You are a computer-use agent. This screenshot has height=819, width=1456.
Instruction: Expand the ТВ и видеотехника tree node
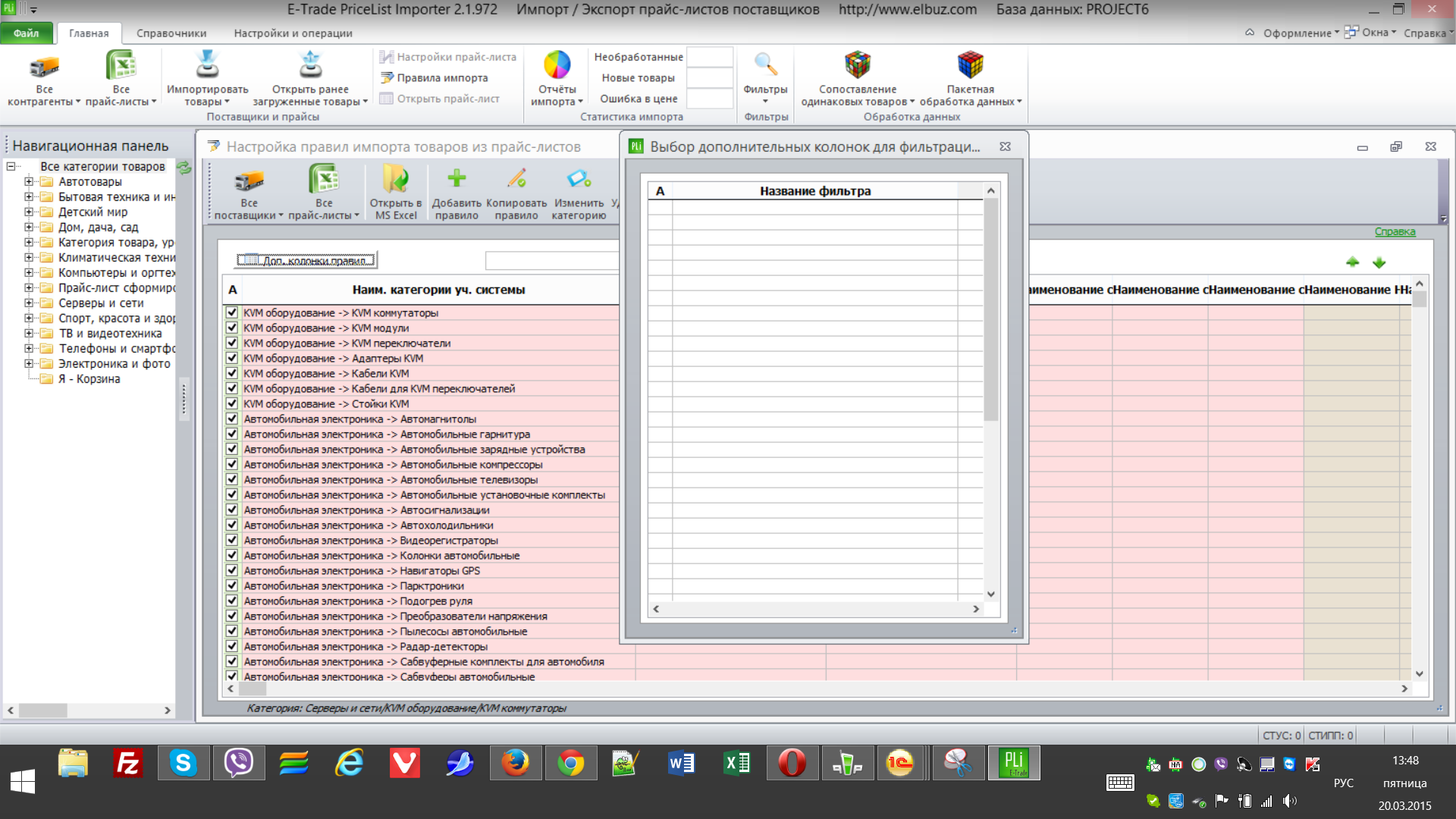coord(29,333)
